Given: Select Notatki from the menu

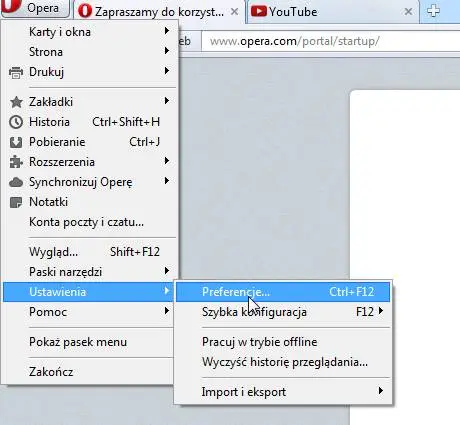Looking at the screenshot, I should tap(90, 202).
